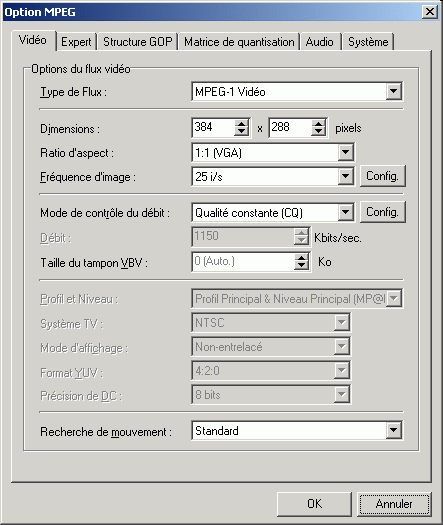Go to the Audio tab
The width and height of the screenshot is (443, 525).
tap(320, 42)
